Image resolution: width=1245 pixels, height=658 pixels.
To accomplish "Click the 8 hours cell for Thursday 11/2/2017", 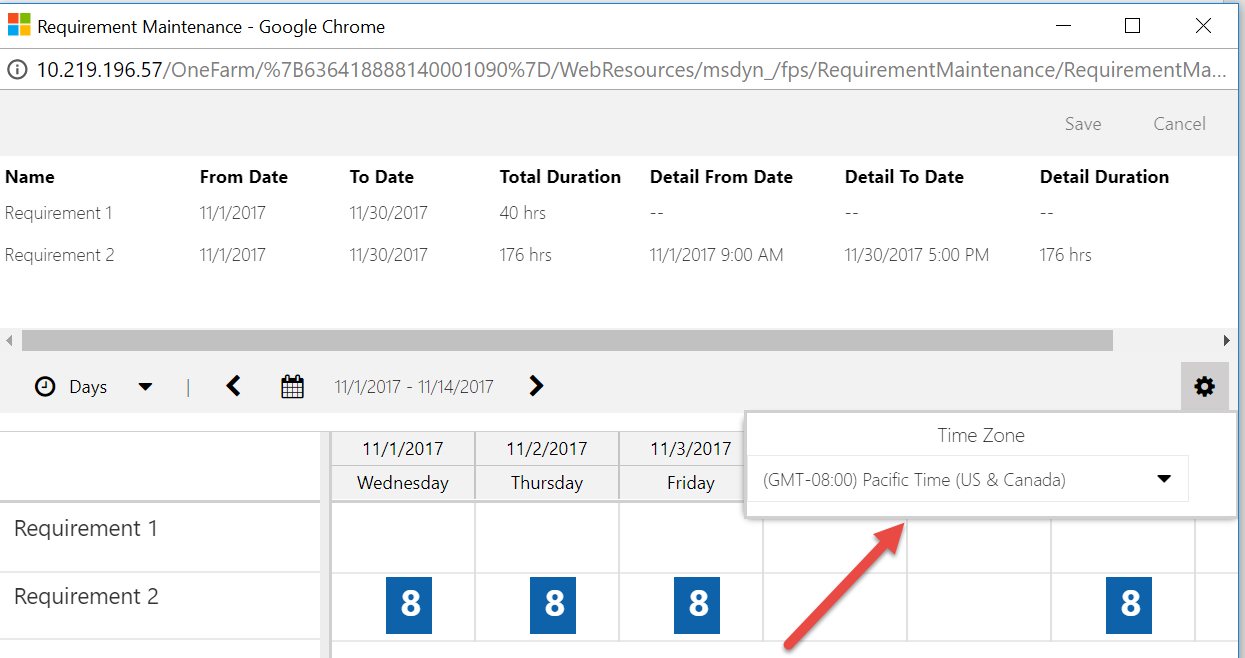I will (553, 604).
